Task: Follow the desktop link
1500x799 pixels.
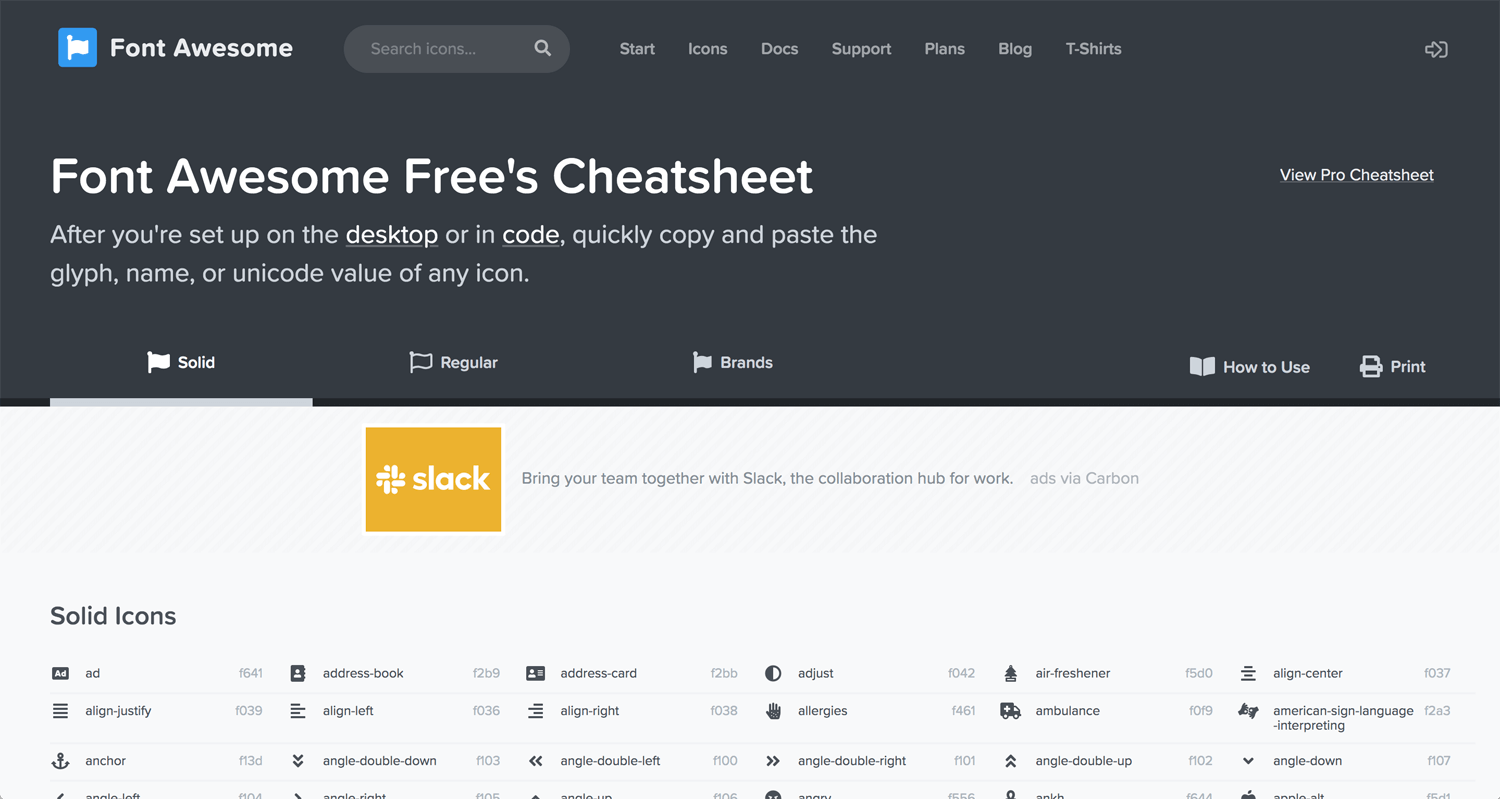Action: [x=392, y=235]
